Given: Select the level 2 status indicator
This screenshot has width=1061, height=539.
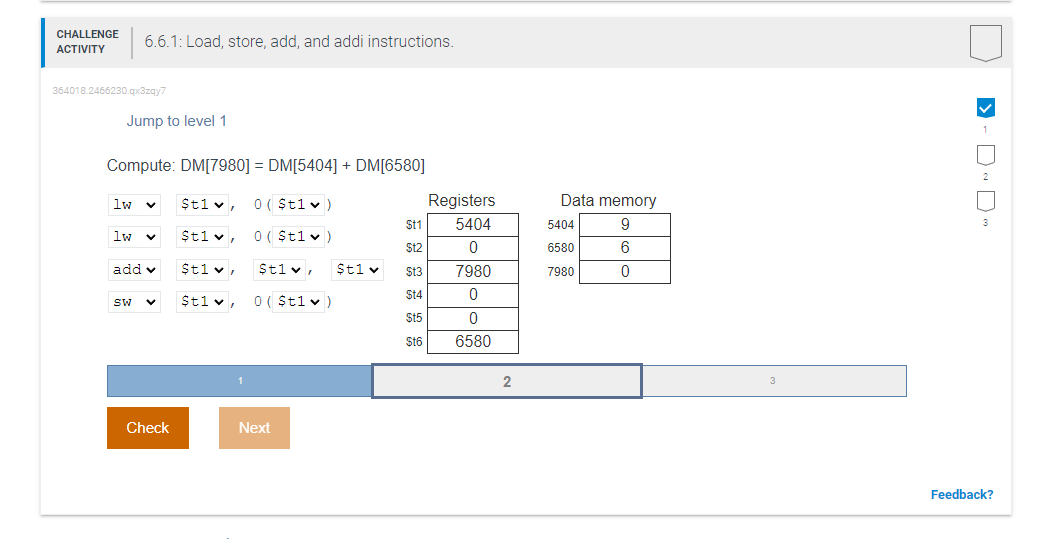Looking at the screenshot, I should 985,155.
